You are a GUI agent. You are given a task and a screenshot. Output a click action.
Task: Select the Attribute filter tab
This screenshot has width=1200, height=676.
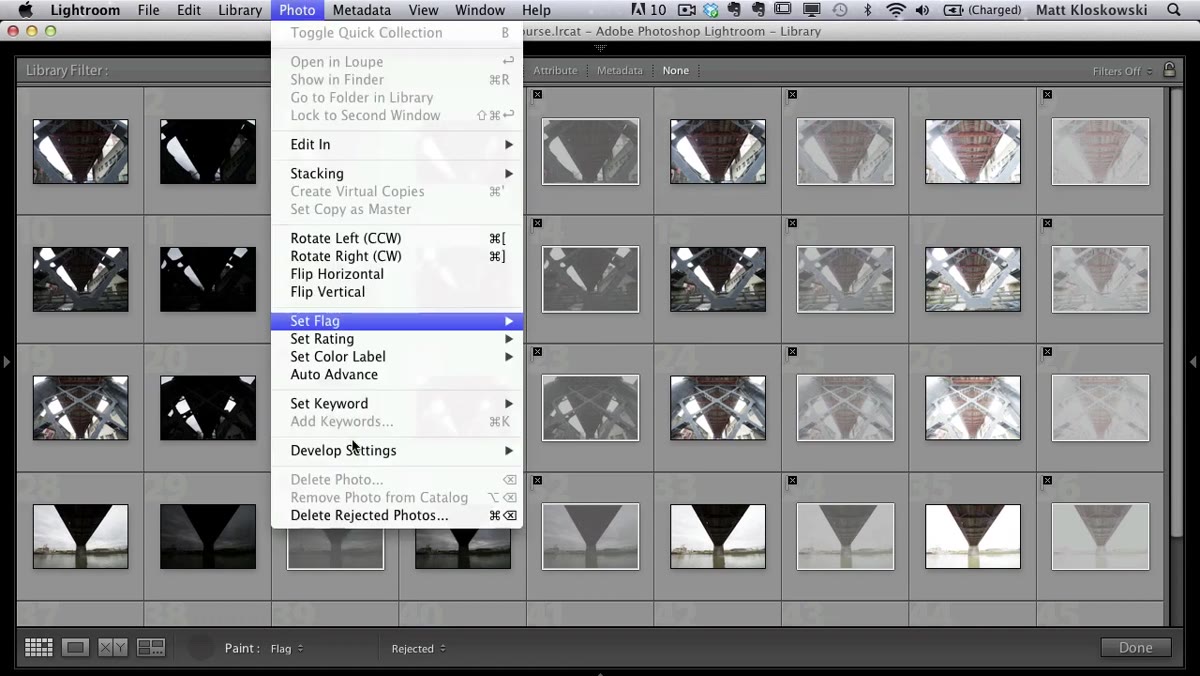(x=555, y=71)
